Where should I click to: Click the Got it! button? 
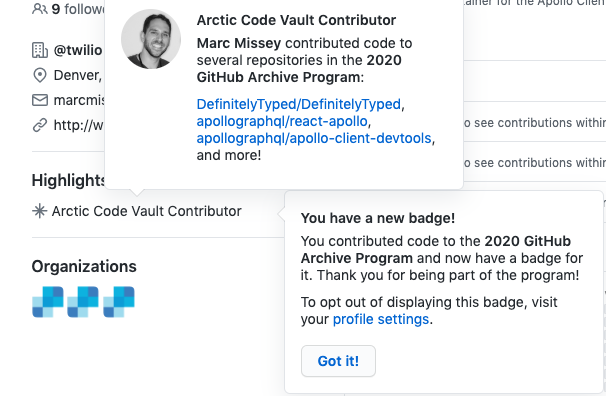pos(338,361)
